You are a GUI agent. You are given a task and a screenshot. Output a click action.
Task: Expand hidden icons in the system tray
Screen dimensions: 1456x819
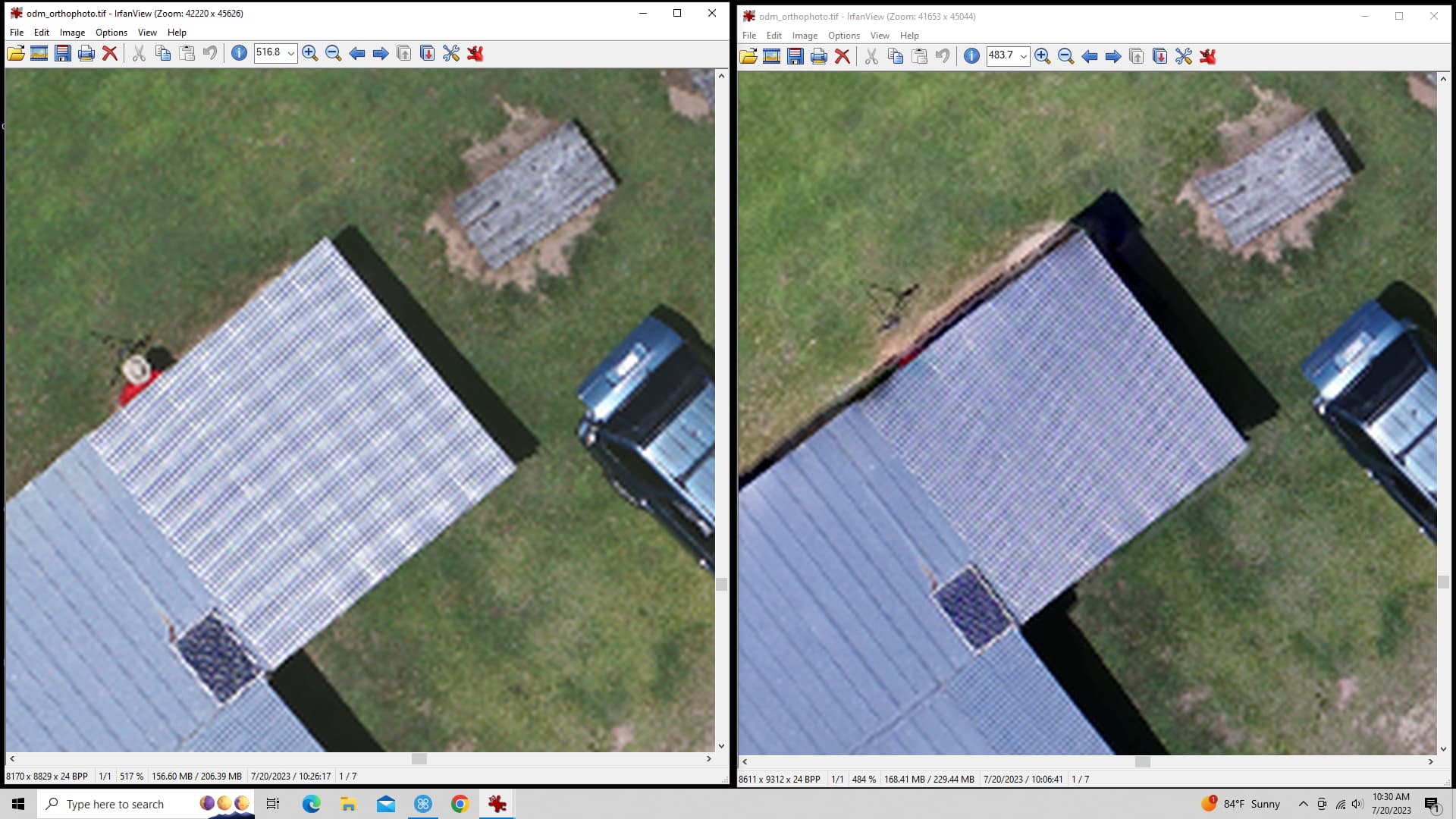click(1303, 804)
